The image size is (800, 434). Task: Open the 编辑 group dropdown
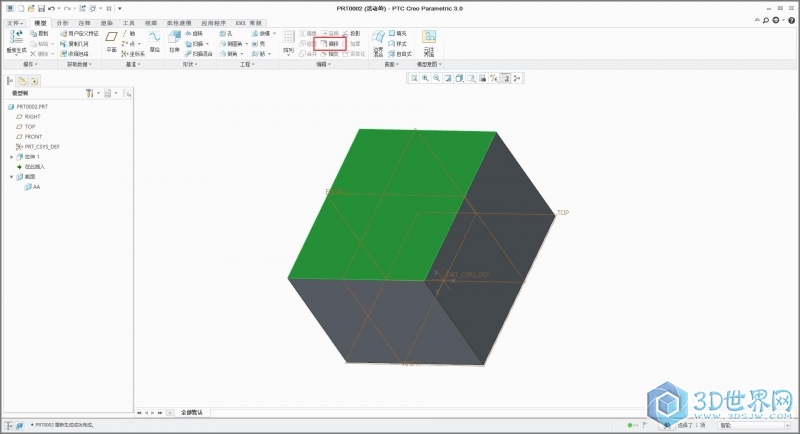pyautogui.click(x=323, y=64)
